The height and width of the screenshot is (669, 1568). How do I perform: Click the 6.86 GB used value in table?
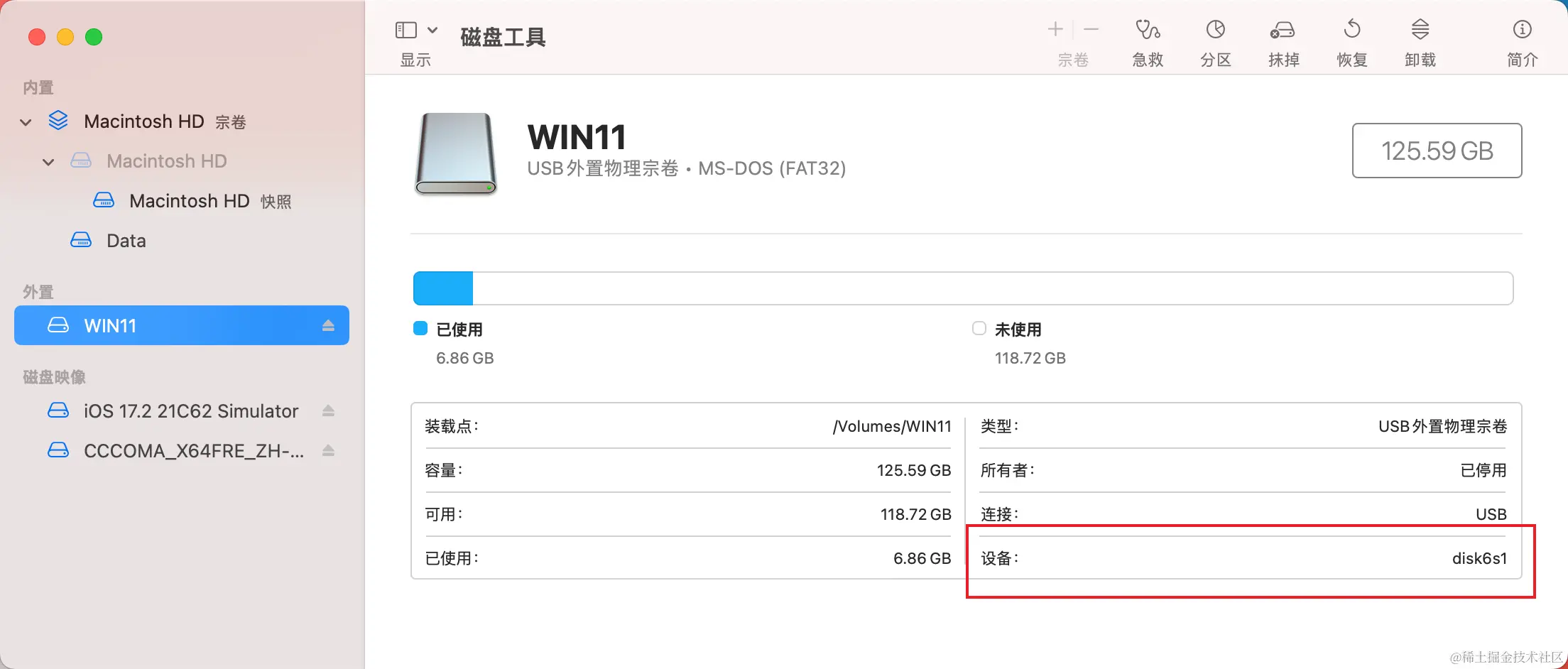coord(922,558)
